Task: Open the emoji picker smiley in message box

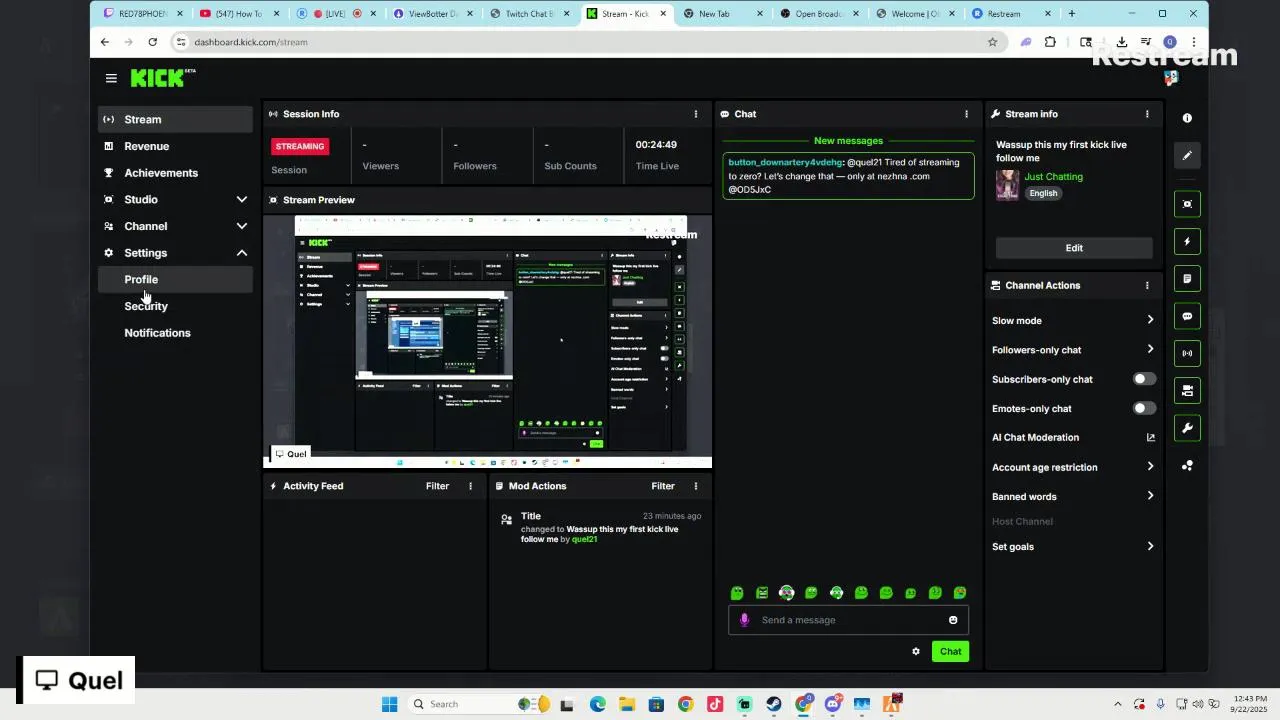Action: (x=953, y=620)
